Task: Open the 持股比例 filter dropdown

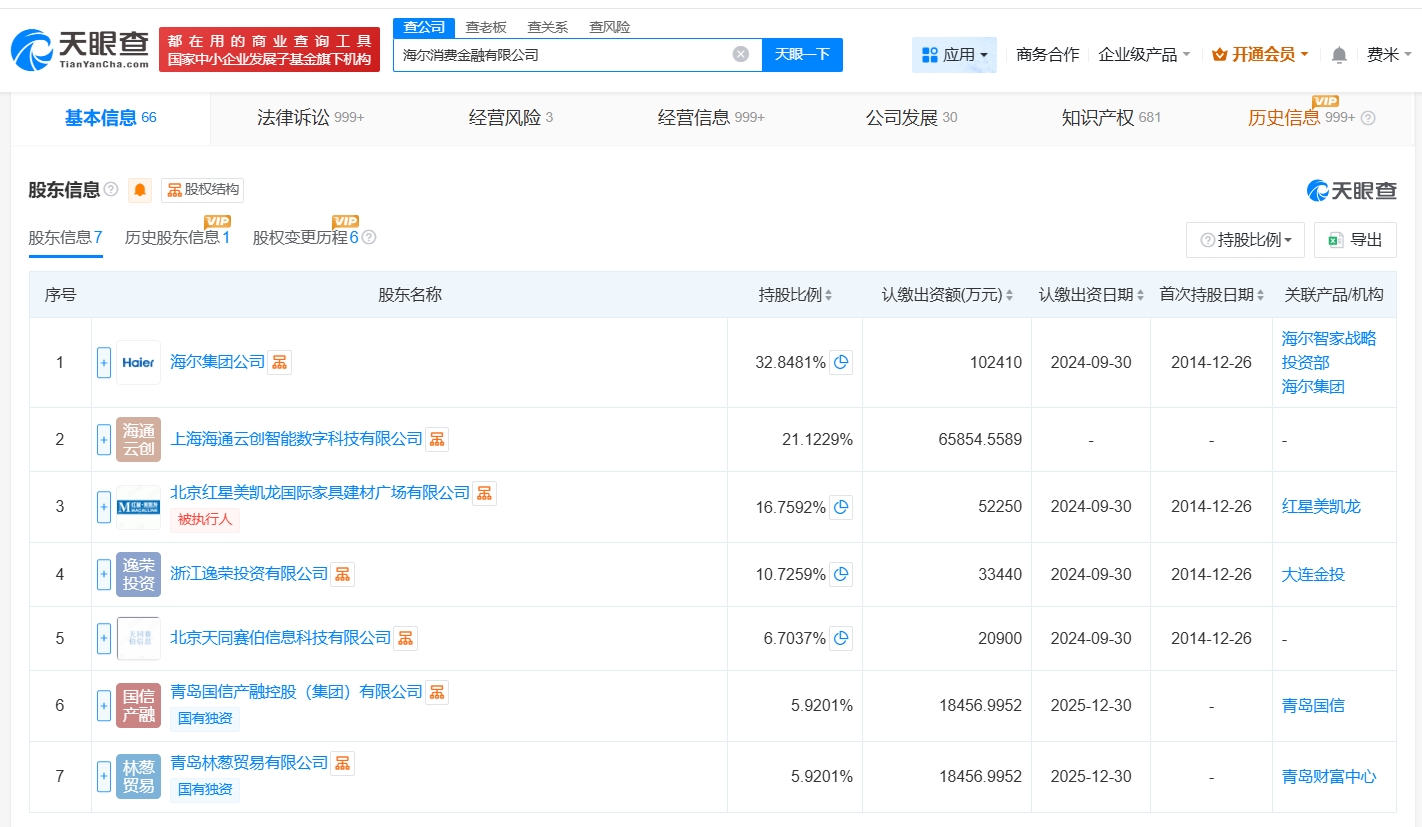Action: pos(1245,240)
